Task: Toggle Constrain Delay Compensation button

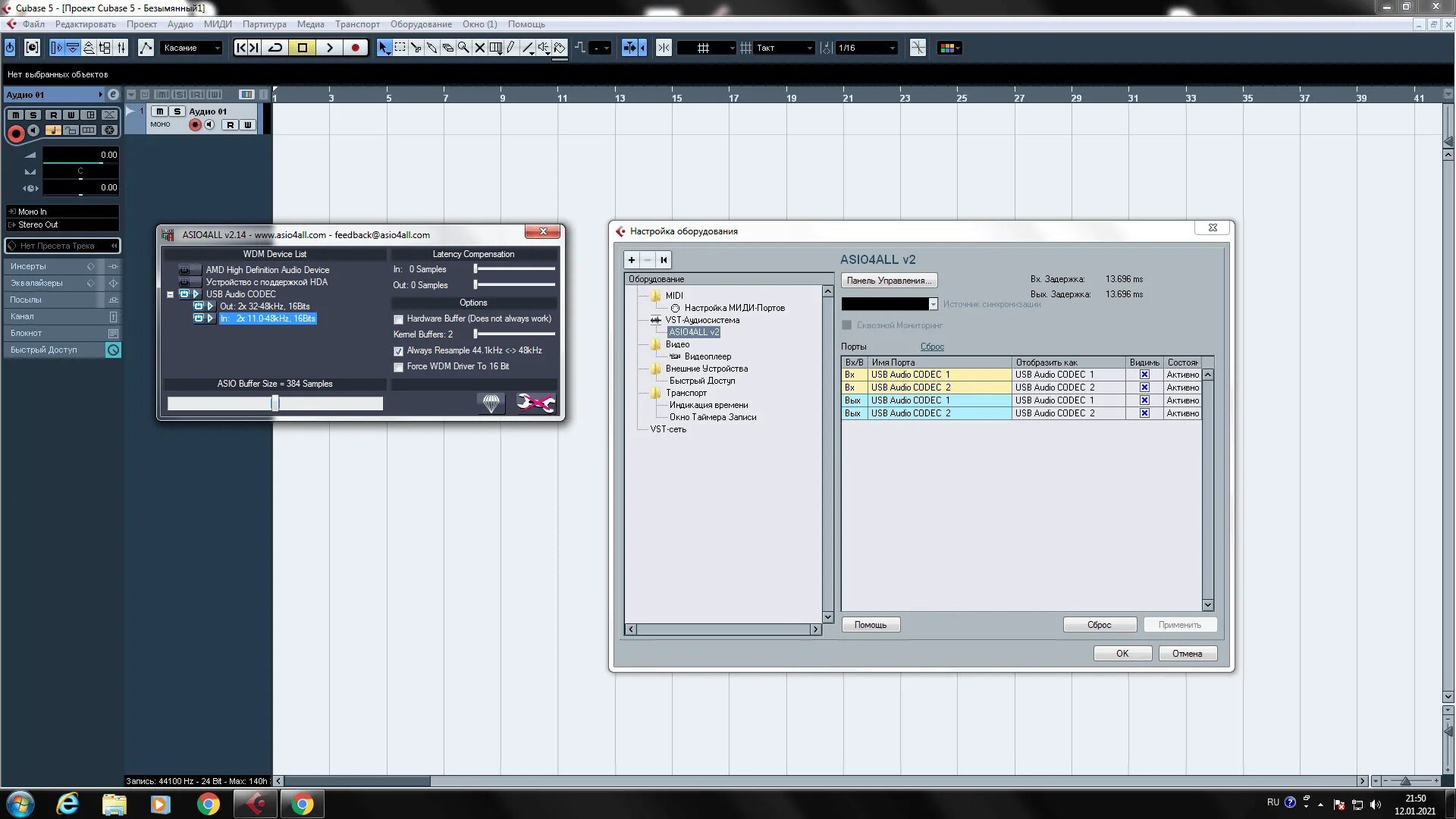Action: pos(32,48)
